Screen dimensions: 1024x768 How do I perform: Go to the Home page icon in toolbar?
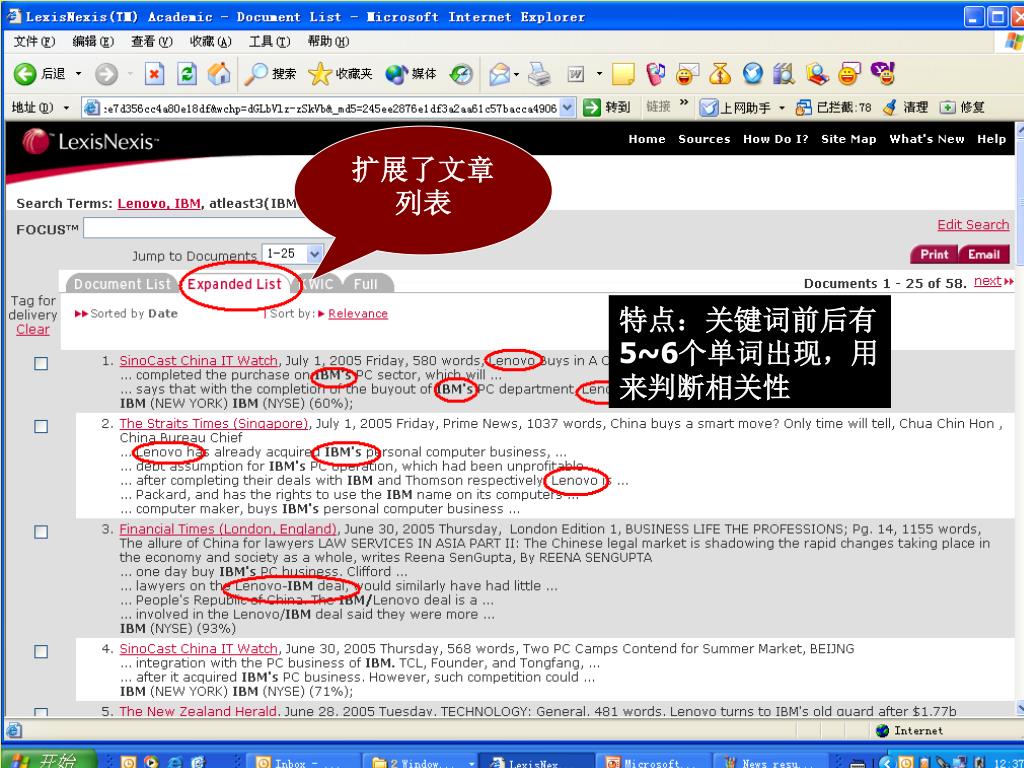[x=219, y=74]
